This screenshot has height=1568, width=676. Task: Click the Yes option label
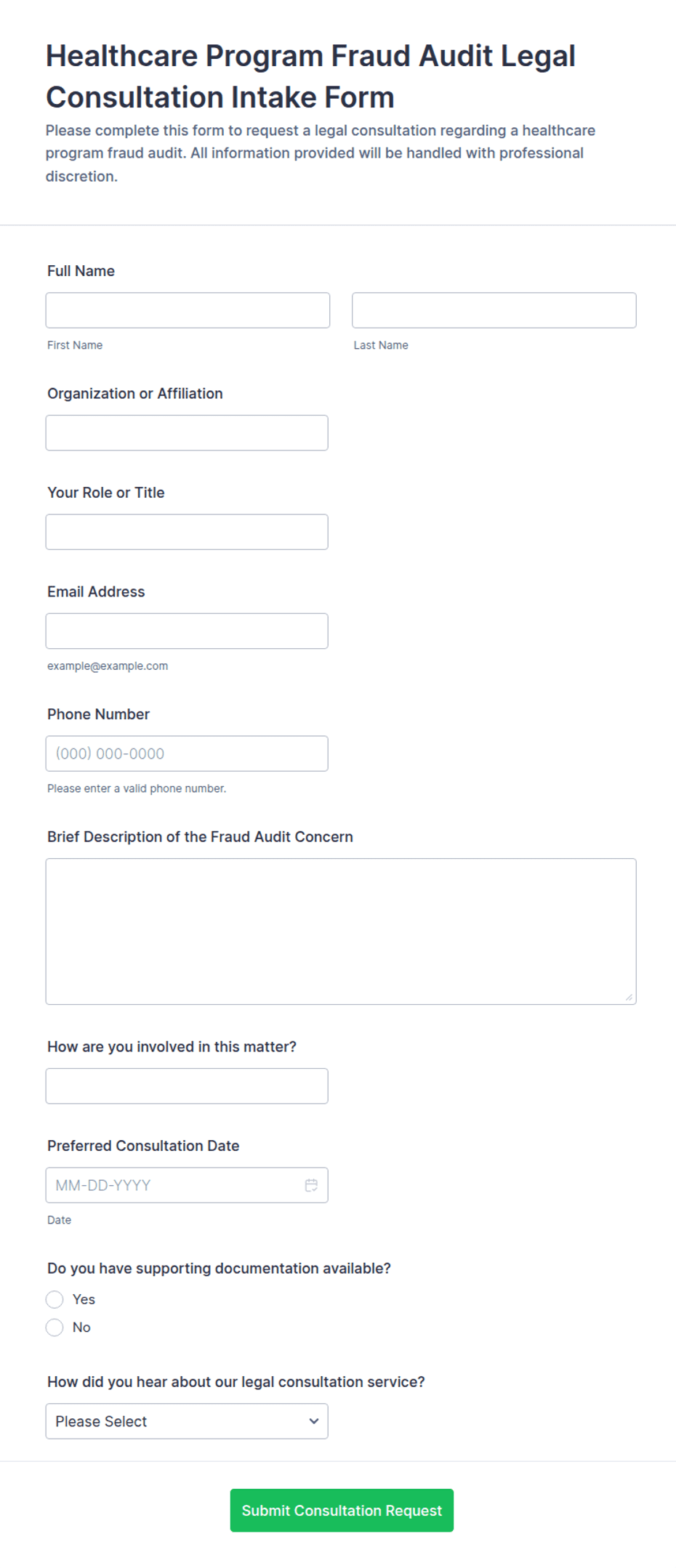(x=84, y=1299)
